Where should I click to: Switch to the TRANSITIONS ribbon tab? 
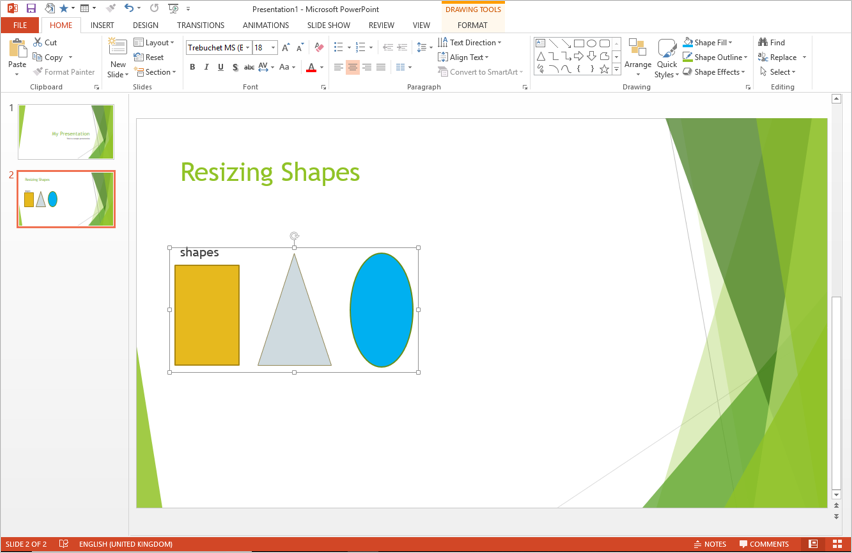200,25
